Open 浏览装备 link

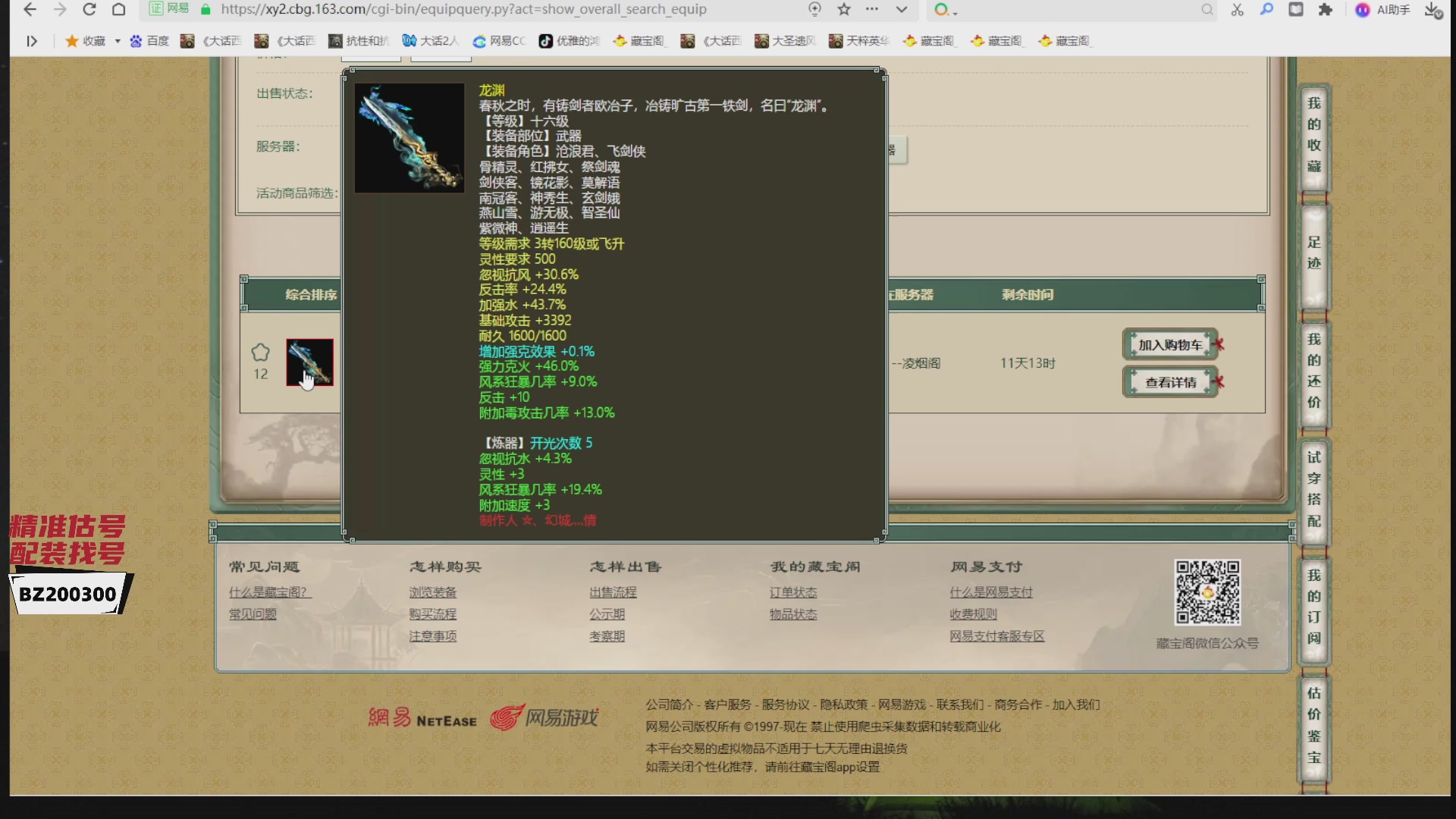point(432,592)
